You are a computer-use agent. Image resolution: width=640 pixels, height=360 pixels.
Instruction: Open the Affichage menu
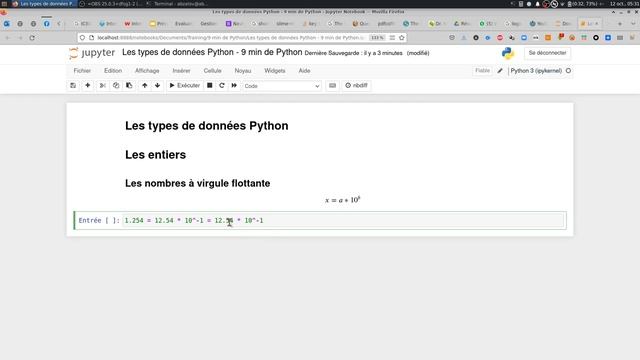click(147, 71)
